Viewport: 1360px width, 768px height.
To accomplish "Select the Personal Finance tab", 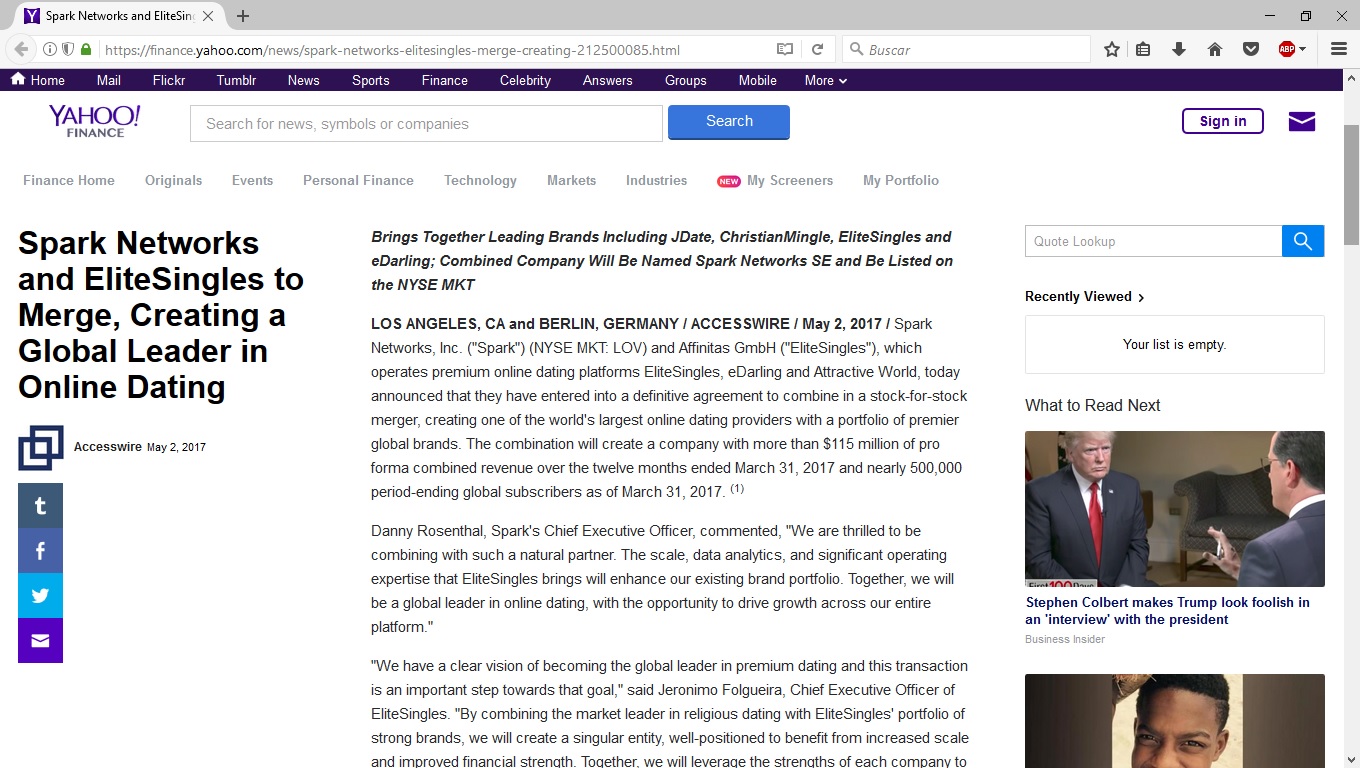I will tap(359, 181).
